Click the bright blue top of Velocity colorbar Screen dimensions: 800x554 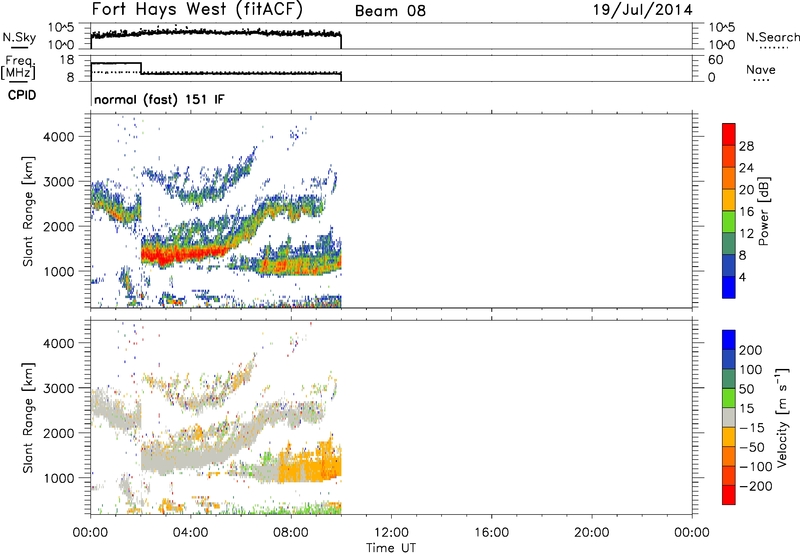729,340
